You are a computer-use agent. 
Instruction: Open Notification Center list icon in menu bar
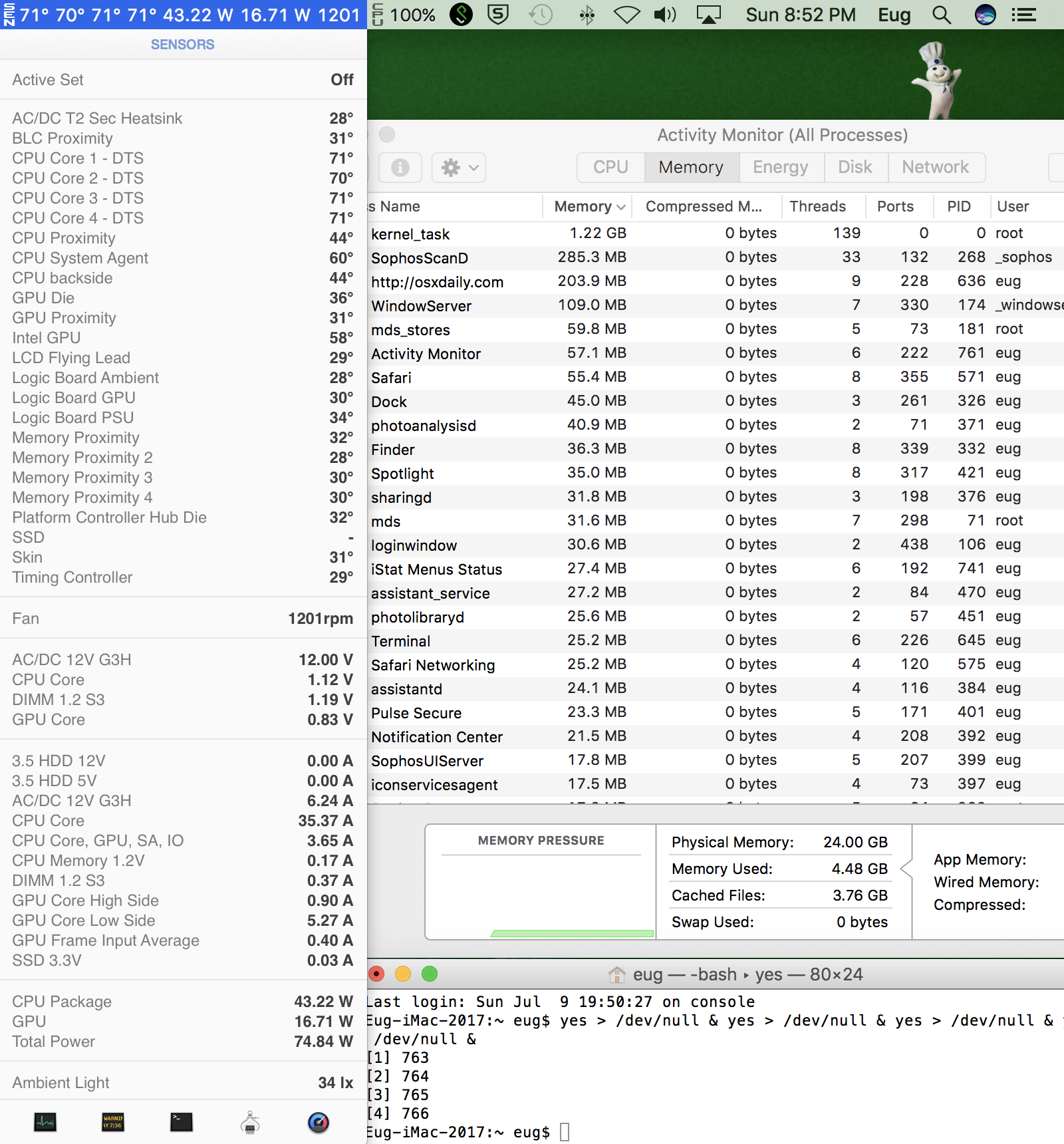pyautogui.click(x=1024, y=15)
